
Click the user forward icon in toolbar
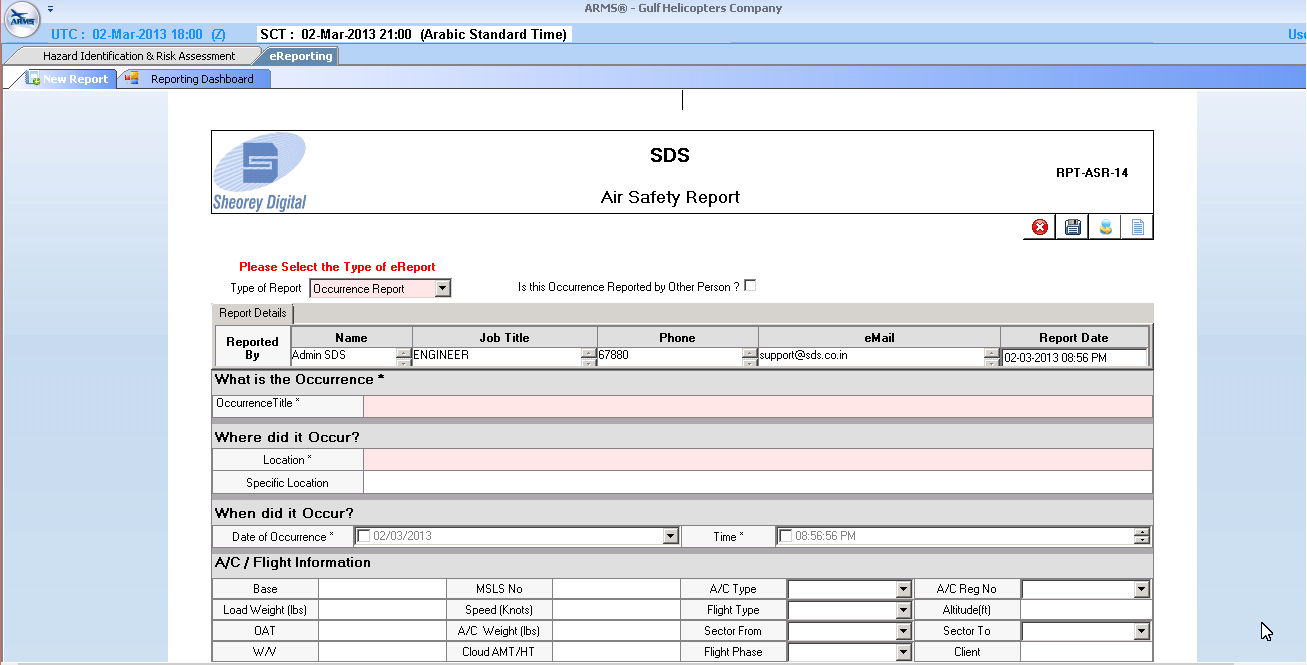coord(1105,228)
